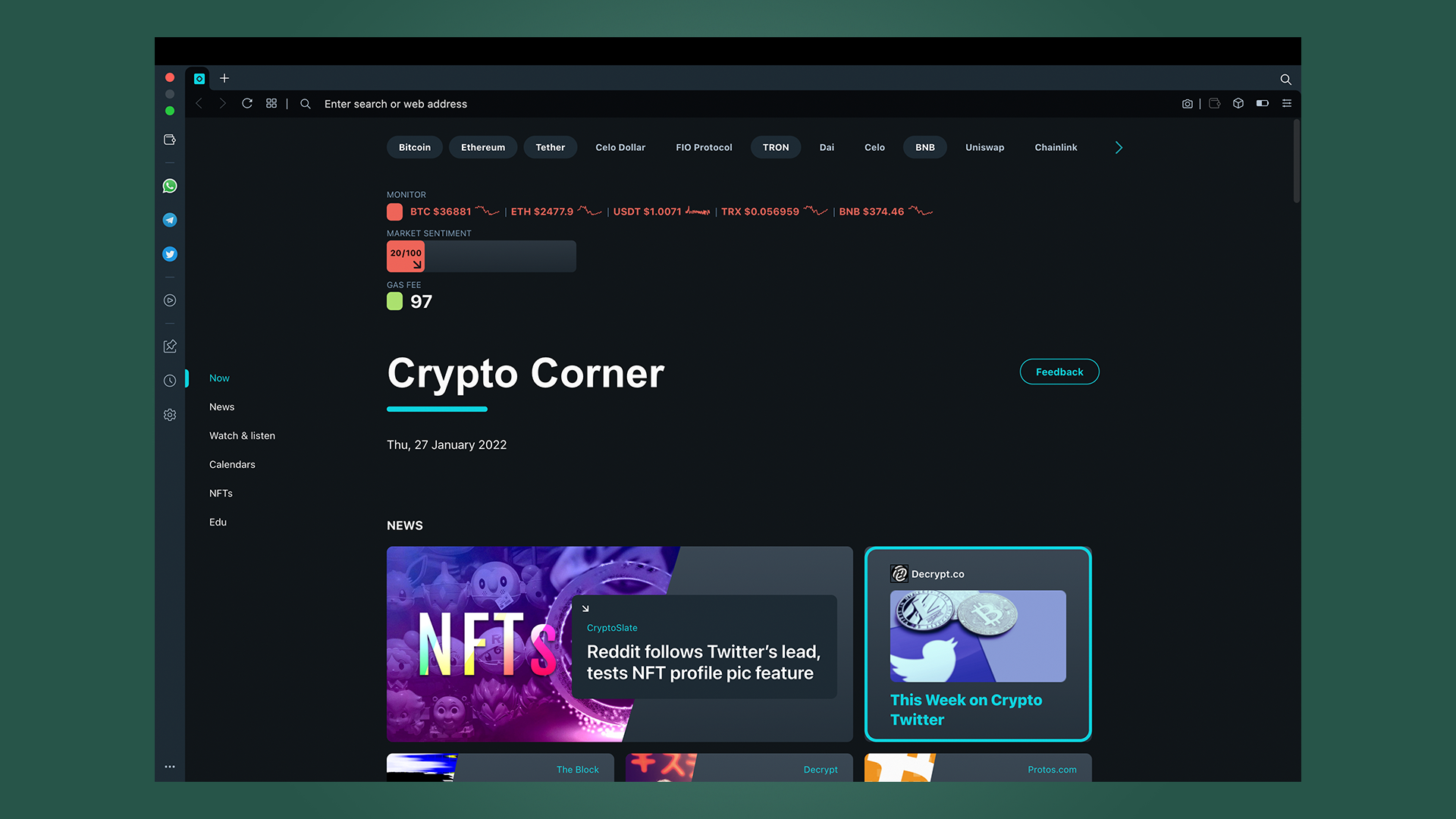Click the Feedback button
Viewport: 1456px width, 819px height.
[x=1059, y=371]
